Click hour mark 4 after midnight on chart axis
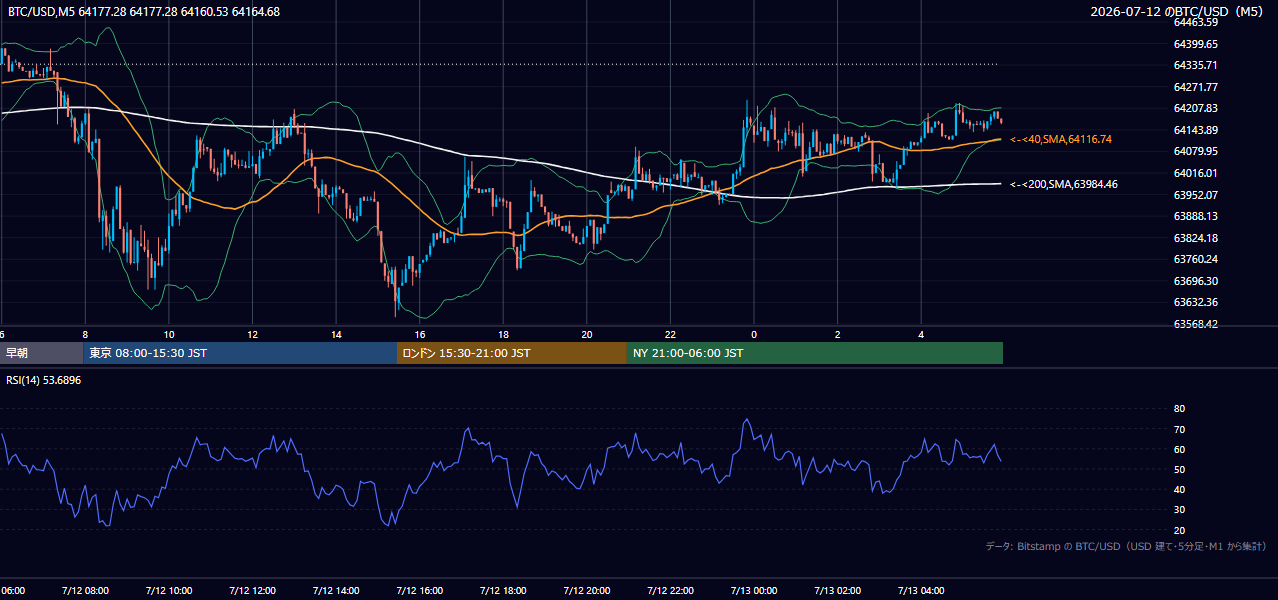 point(921,334)
